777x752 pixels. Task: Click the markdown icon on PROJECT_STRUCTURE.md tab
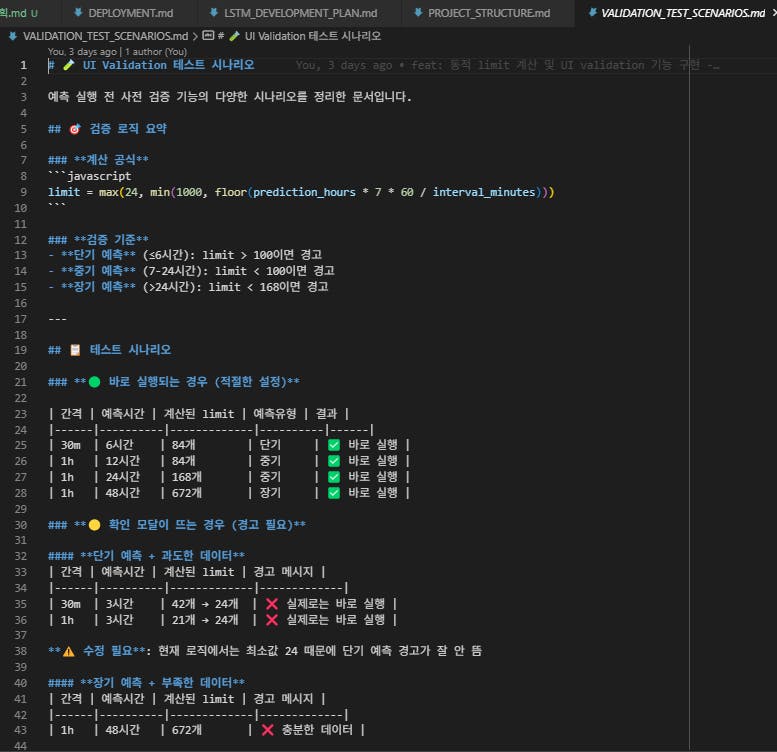418,13
